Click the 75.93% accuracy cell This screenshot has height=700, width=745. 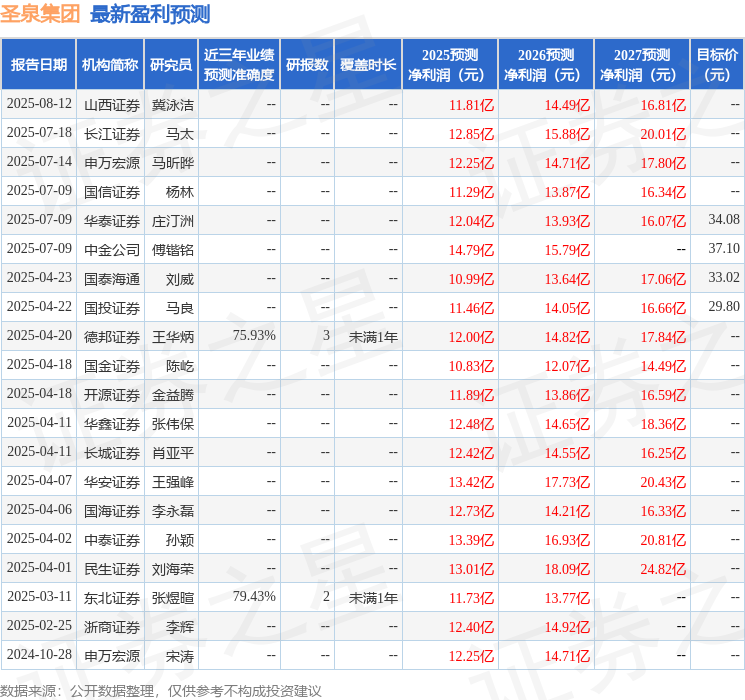(x=254, y=337)
